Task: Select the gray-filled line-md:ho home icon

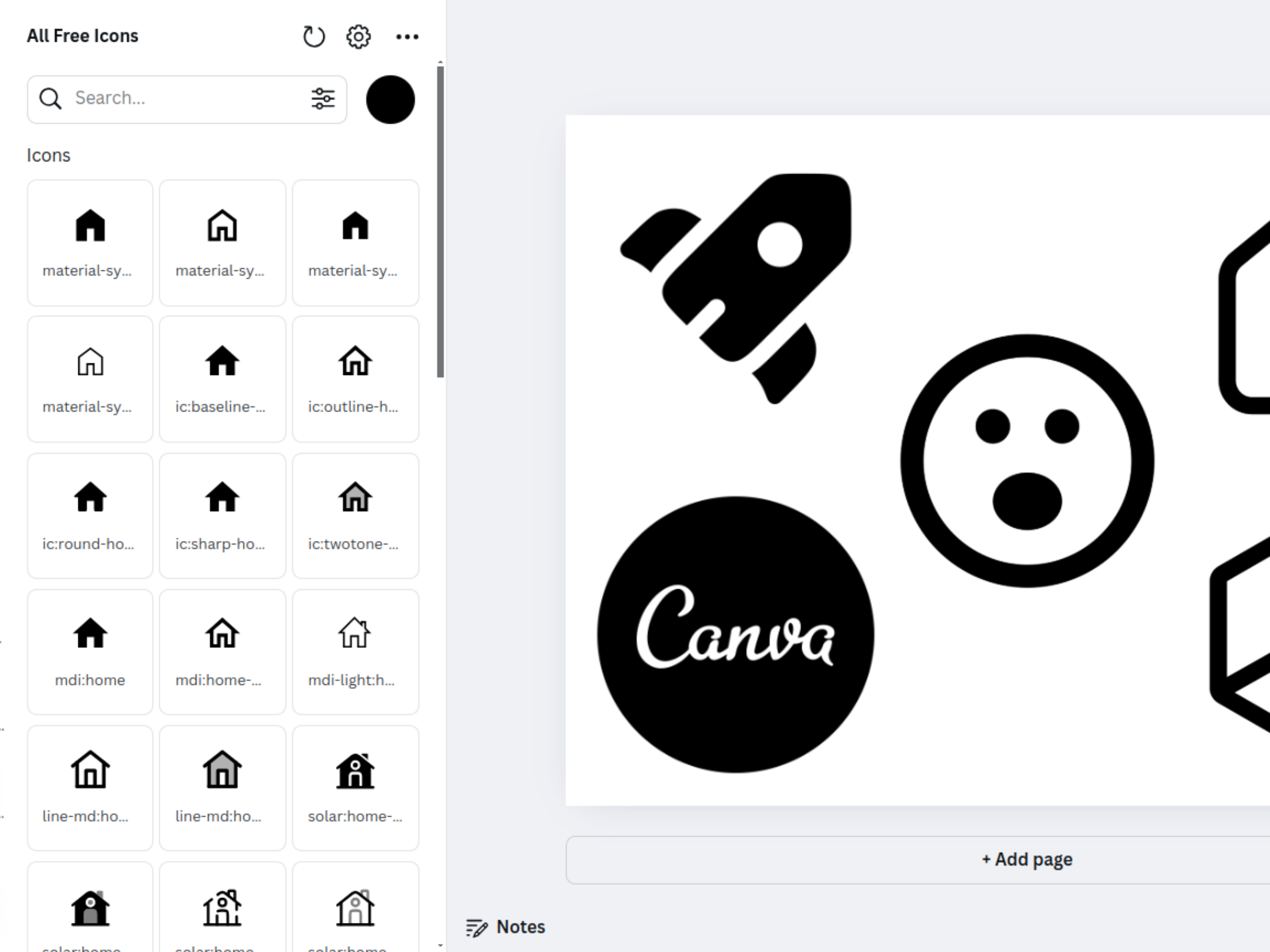Action: pos(222,788)
